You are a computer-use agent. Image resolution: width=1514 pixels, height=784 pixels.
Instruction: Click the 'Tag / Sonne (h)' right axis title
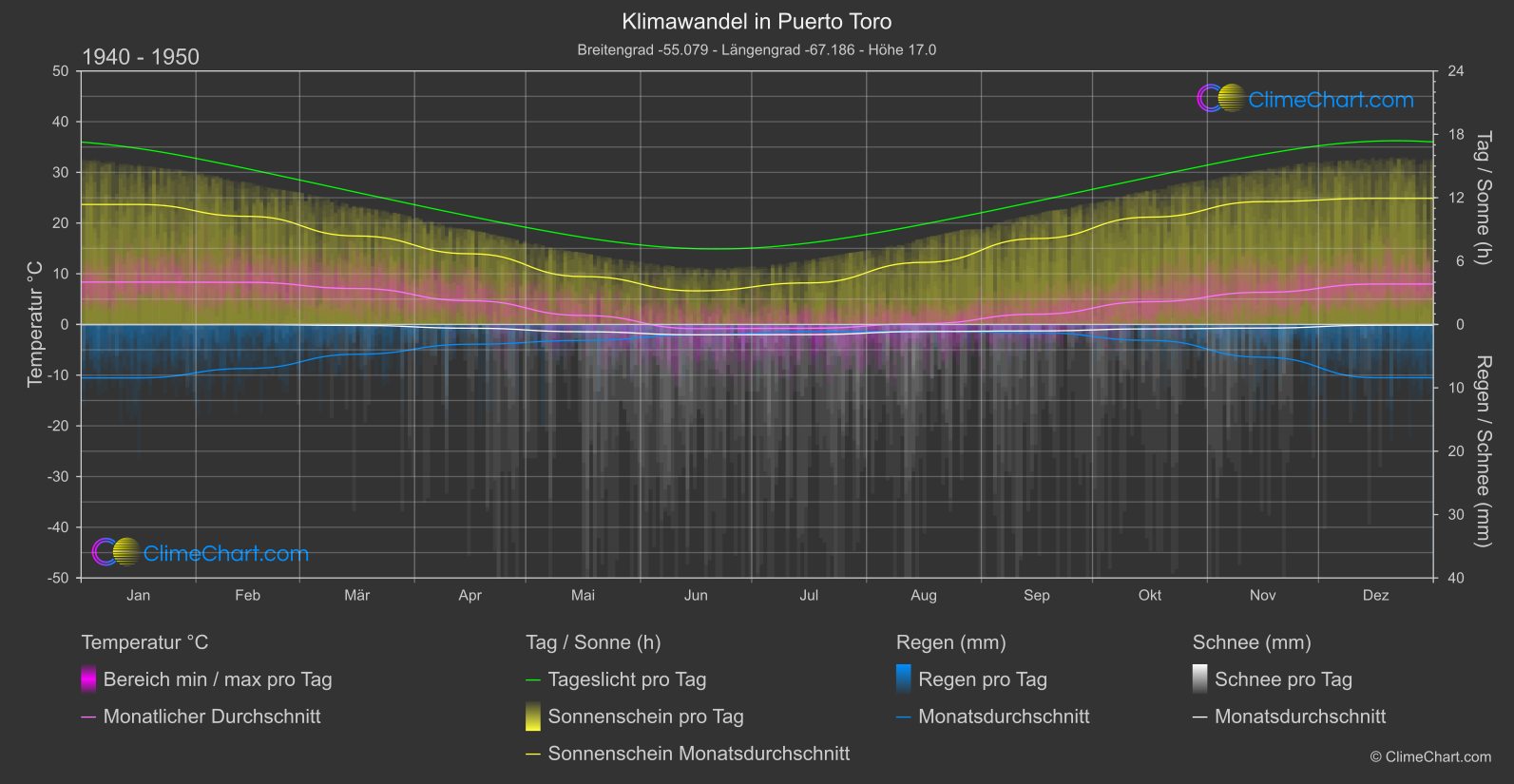pos(1483,198)
